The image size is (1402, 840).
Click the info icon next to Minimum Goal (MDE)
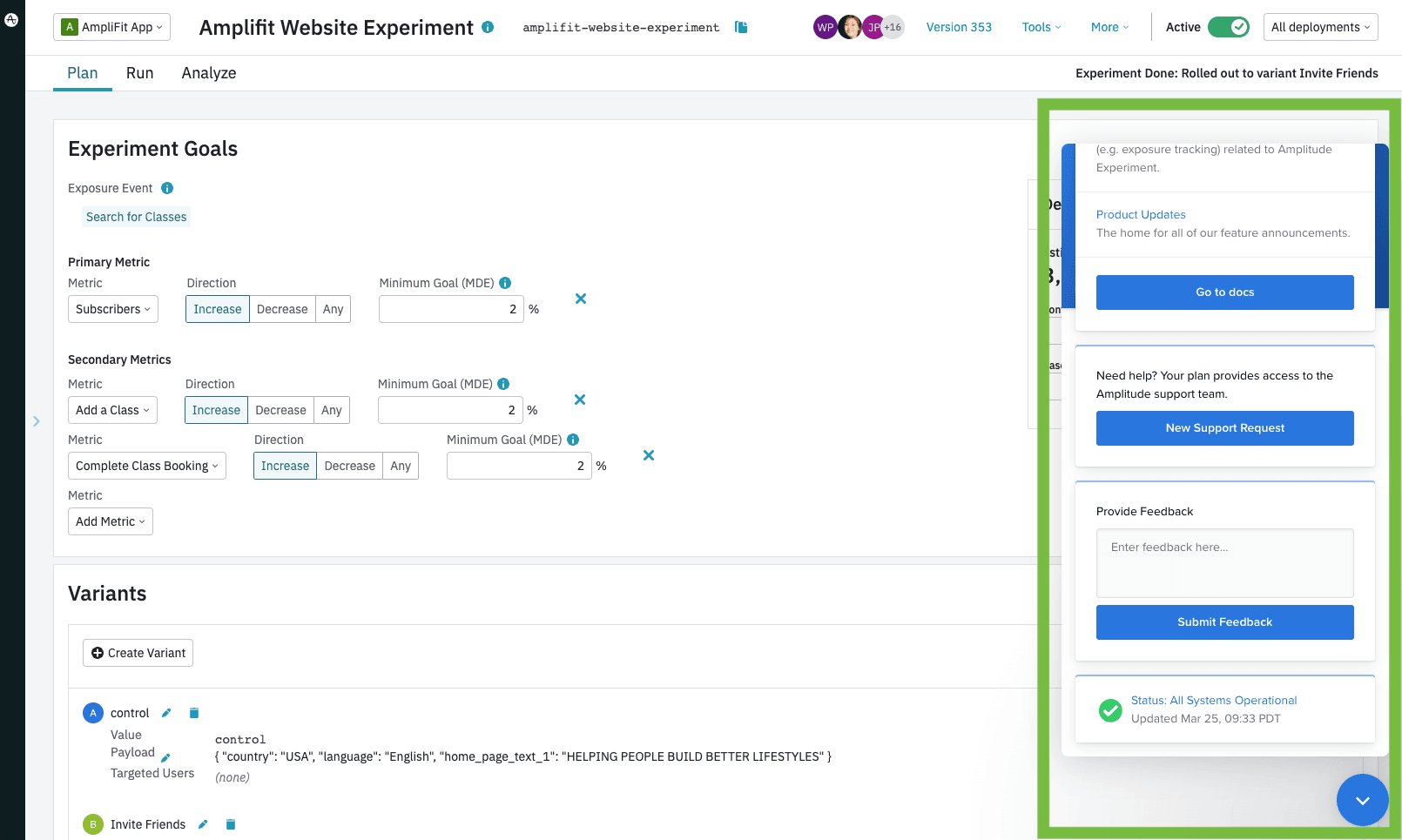pyautogui.click(x=505, y=282)
